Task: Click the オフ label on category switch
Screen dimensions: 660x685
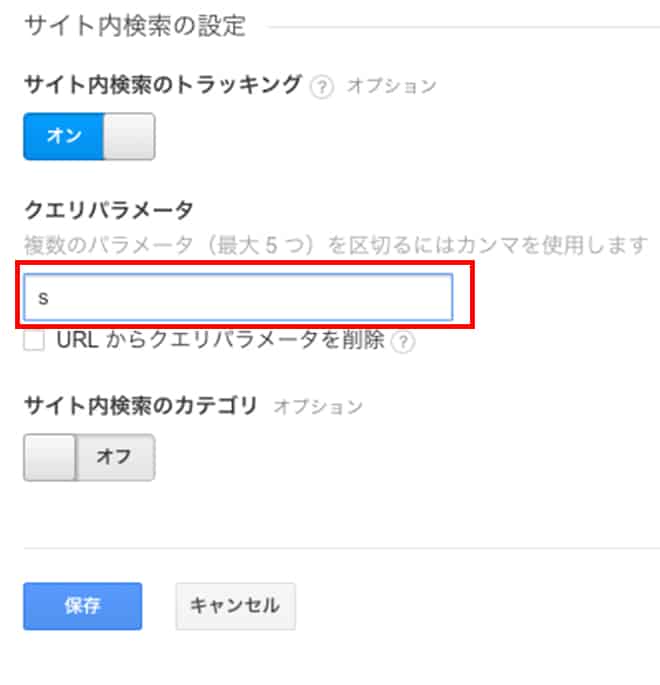Action: tap(114, 457)
